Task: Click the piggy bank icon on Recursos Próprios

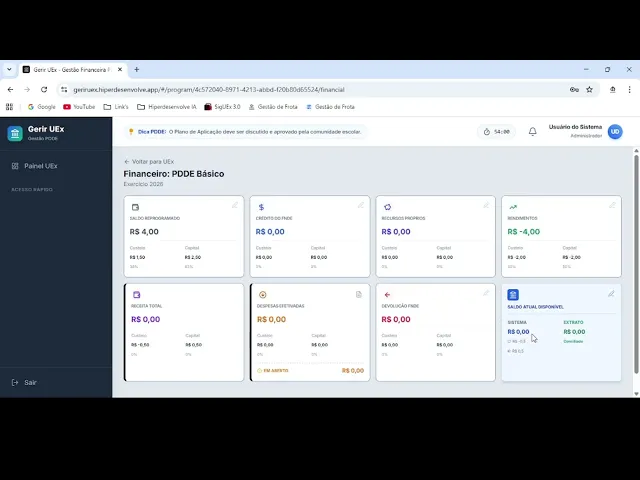Action: click(387, 207)
